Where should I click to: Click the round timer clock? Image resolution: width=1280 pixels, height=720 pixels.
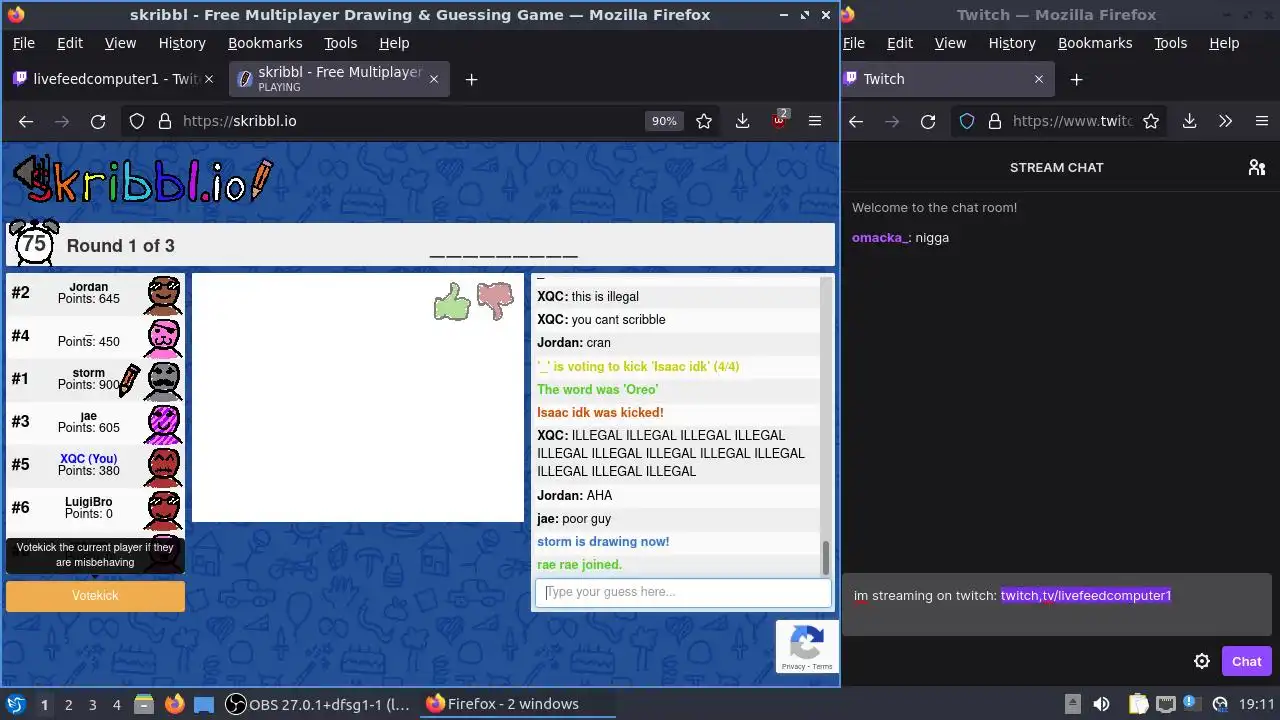tap(33, 243)
